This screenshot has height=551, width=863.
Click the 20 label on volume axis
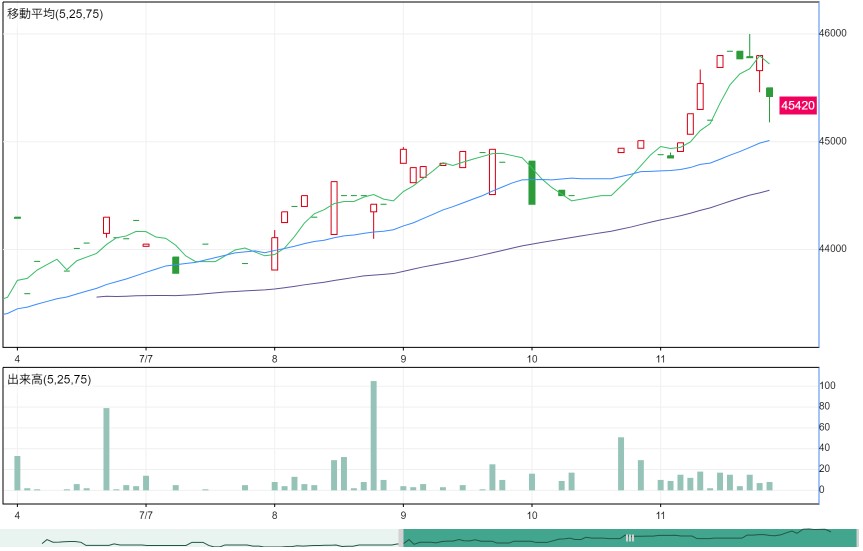point(824,468)
